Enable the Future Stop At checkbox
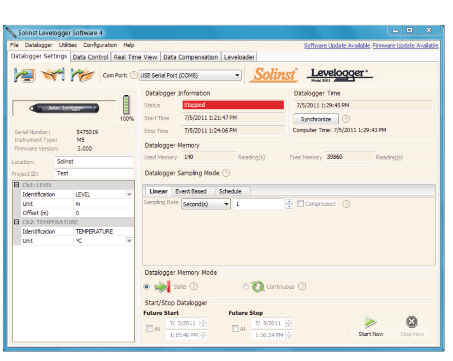The width and height of the screenshot is (453, 361). click(x=235, y=328)
